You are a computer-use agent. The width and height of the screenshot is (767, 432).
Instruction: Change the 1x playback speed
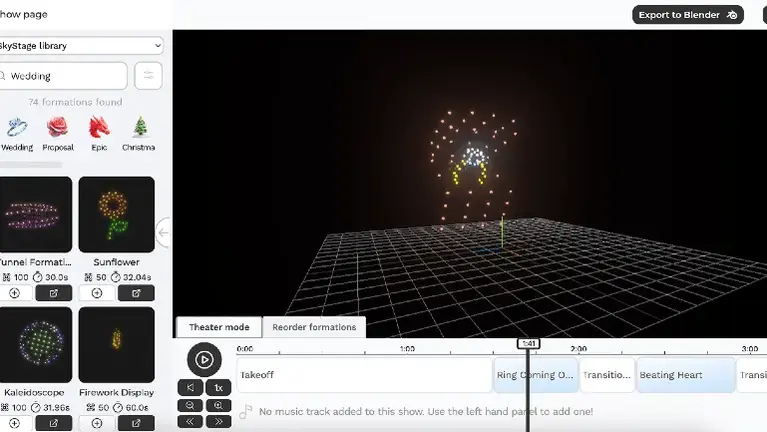click(x=217, y=387)
